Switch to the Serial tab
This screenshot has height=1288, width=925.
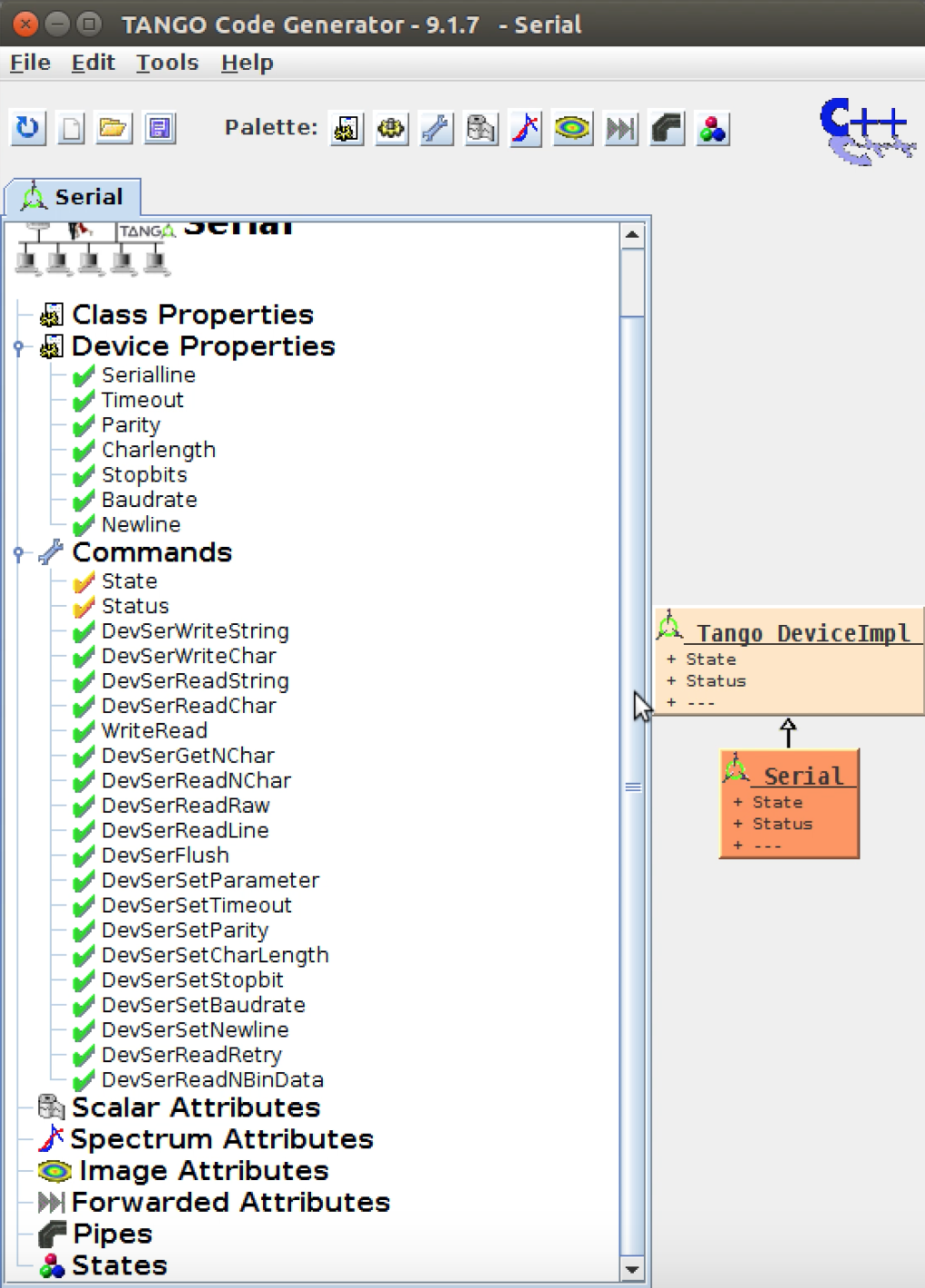[x=73, y=197]
